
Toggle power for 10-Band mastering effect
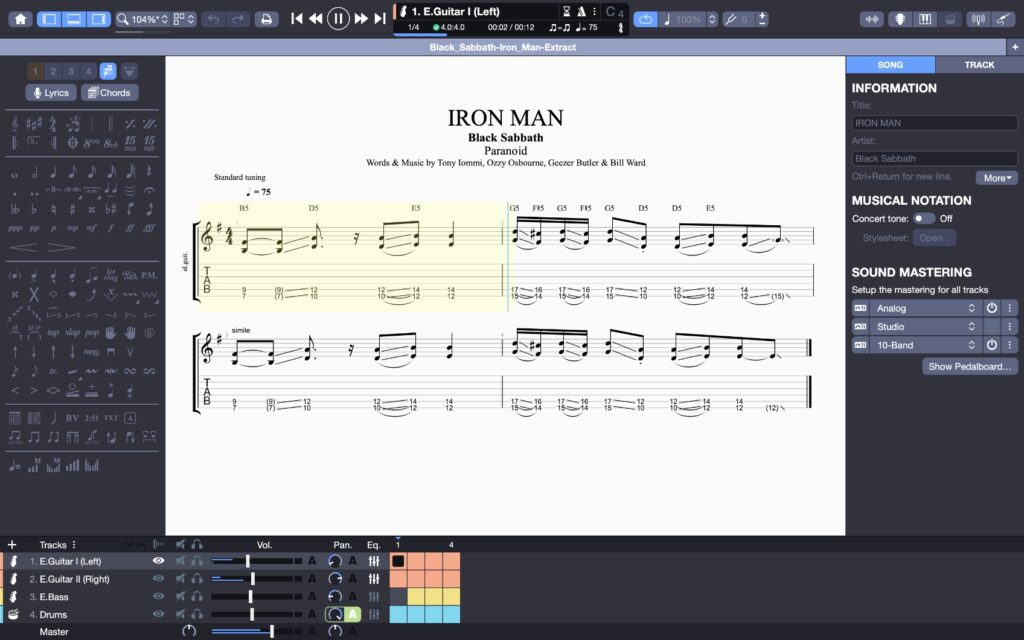[991, 345]
